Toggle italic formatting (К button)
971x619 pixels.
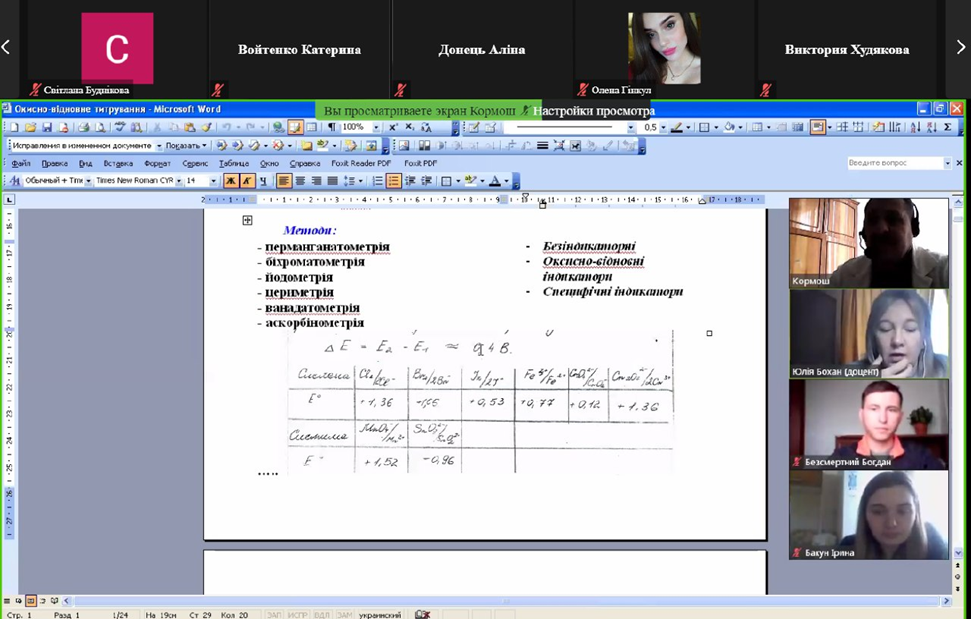click(247, 181)
